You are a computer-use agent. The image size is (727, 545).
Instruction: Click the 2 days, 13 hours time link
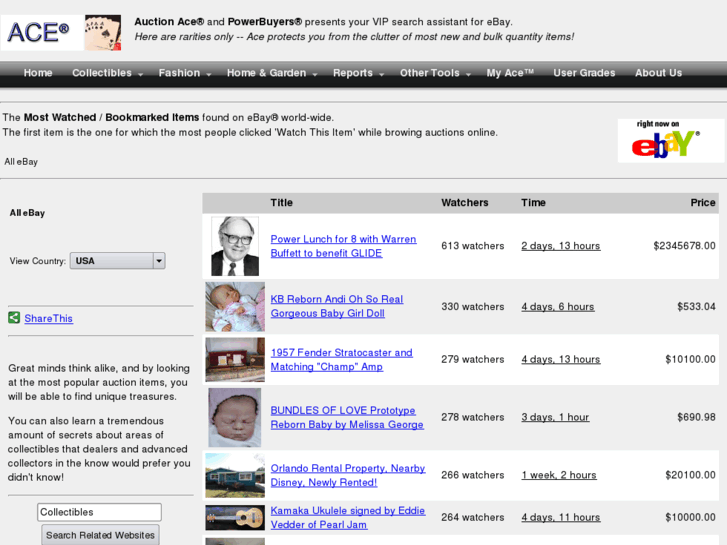(561, 246)
